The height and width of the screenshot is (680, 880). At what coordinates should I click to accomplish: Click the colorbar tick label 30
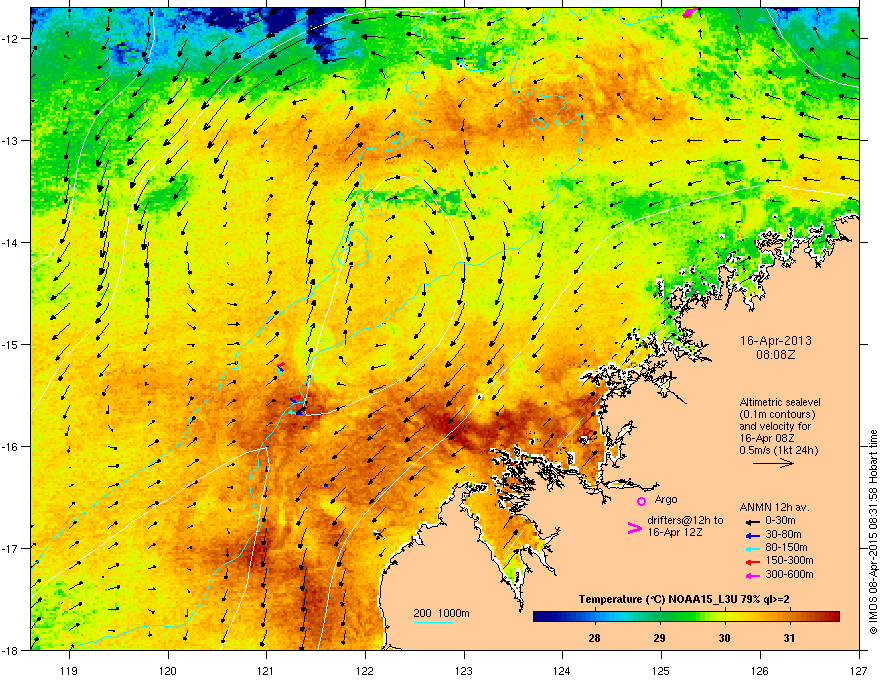coord(725,638)
